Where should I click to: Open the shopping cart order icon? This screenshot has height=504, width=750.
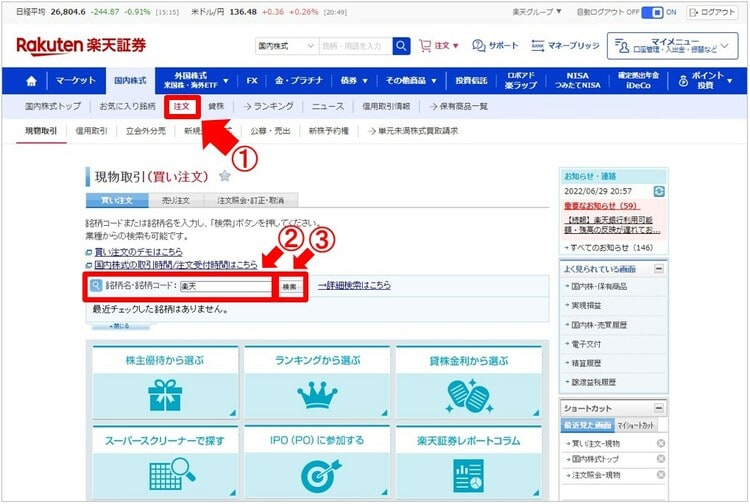pyautogui.click(x=425, y=45)
